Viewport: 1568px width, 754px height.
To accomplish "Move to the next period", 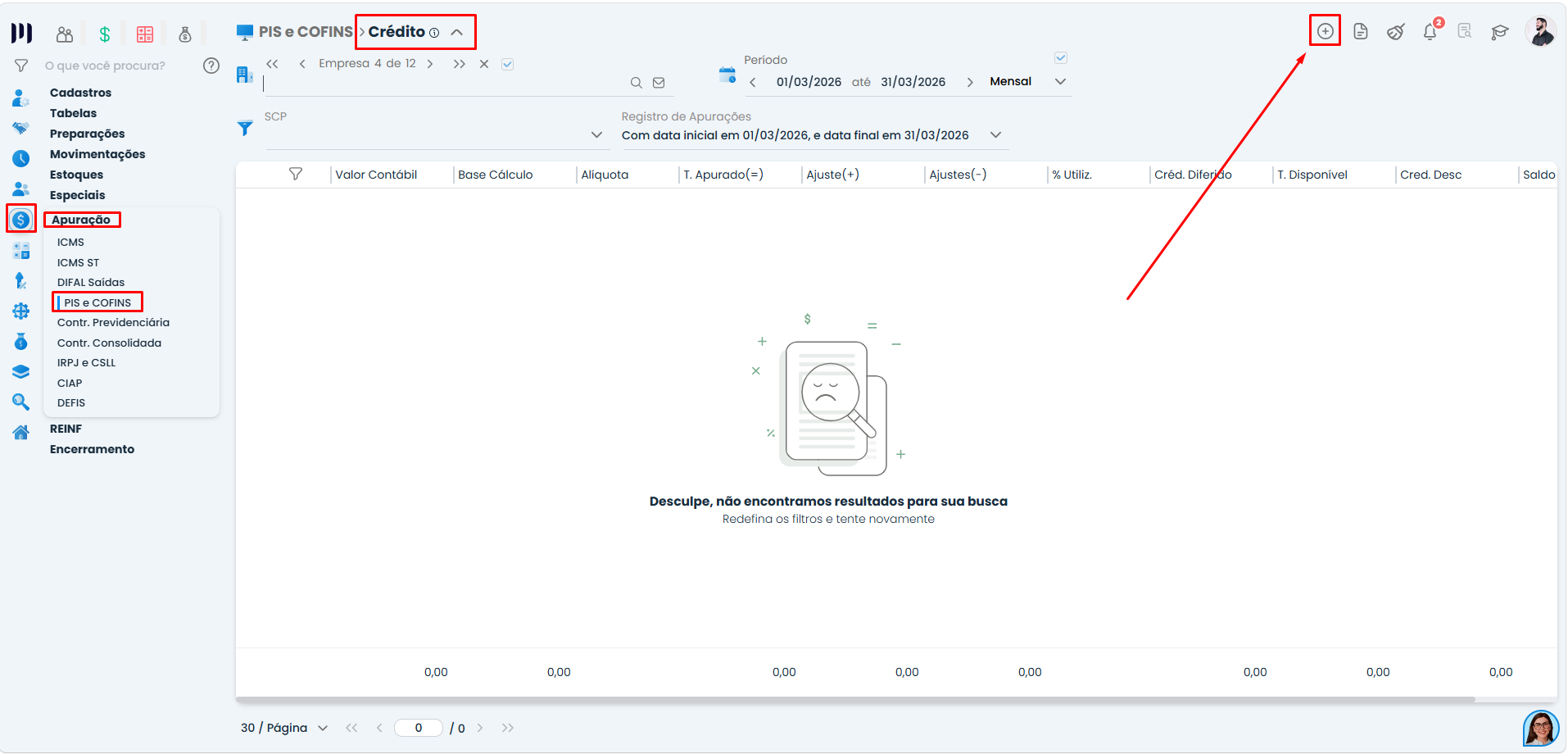I will [x=970, y=82].
